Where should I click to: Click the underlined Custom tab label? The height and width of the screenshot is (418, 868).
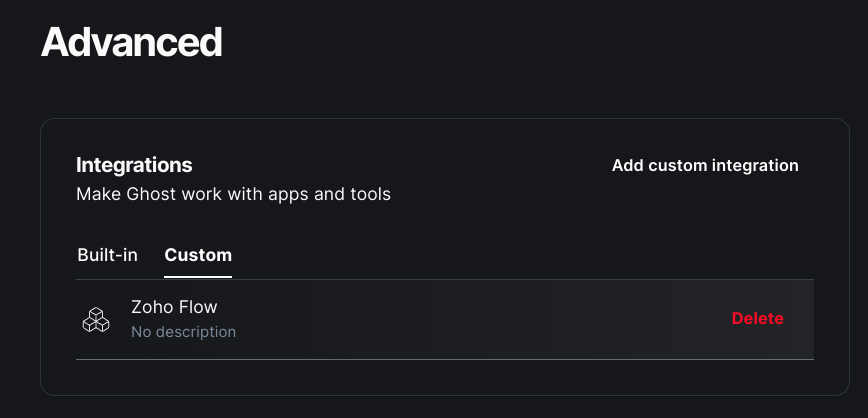point(198,255)
